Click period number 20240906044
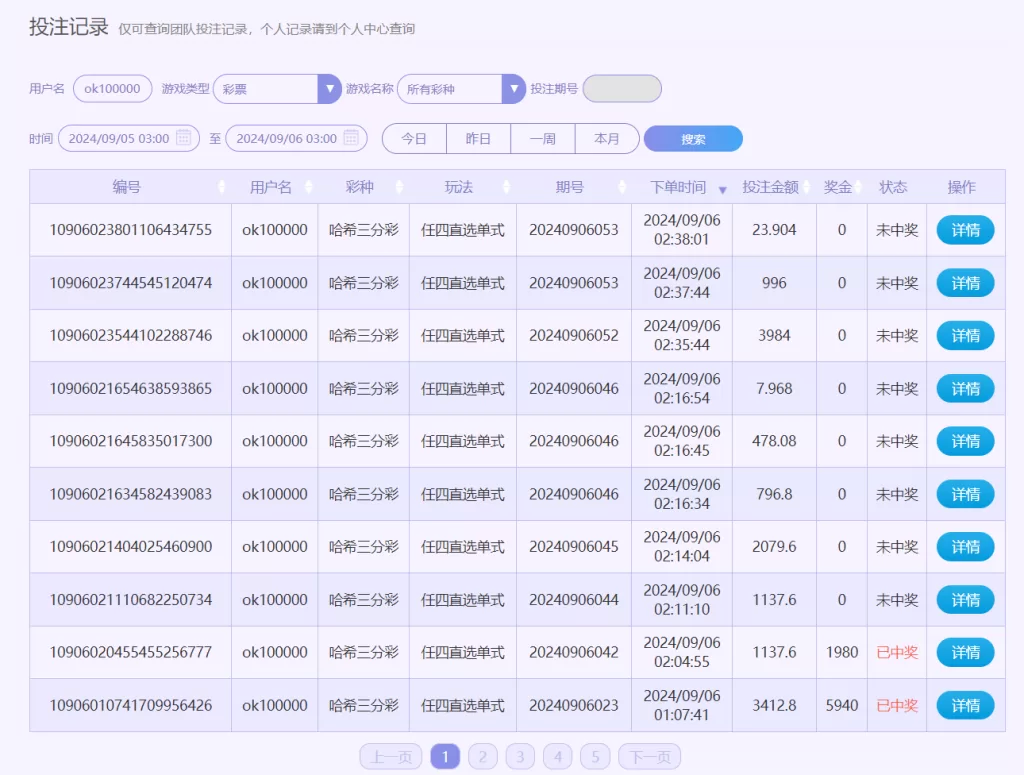Image resolution: width=1024 pixels, height=775 pixels. (x=573, y=599)
